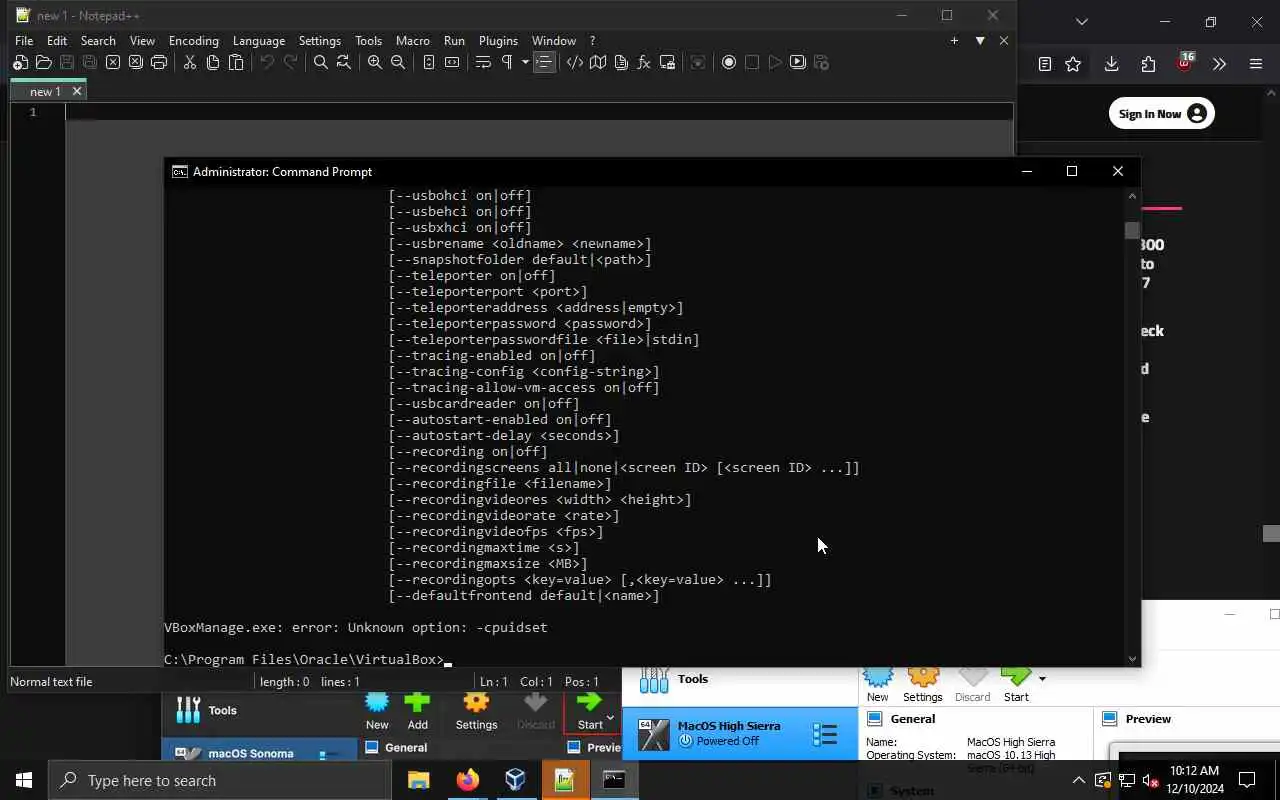Image resolution: width=1280 pixels, height=800 pixels.
Task: Open the Encoding menu in Notepad++
Action: coord(193,41)
